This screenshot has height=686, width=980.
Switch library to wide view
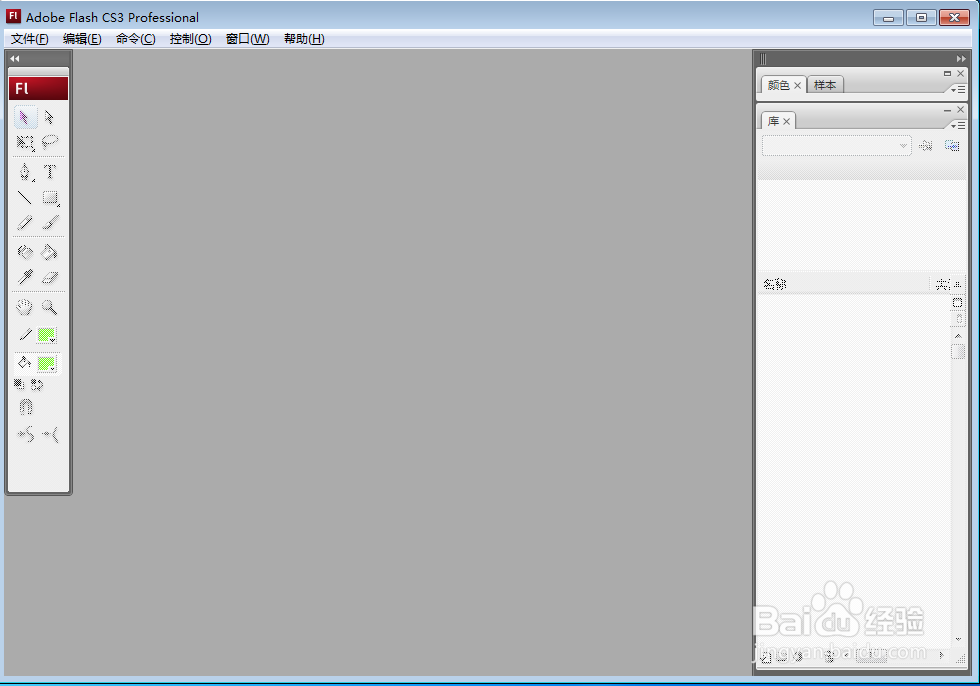(958, 303)
